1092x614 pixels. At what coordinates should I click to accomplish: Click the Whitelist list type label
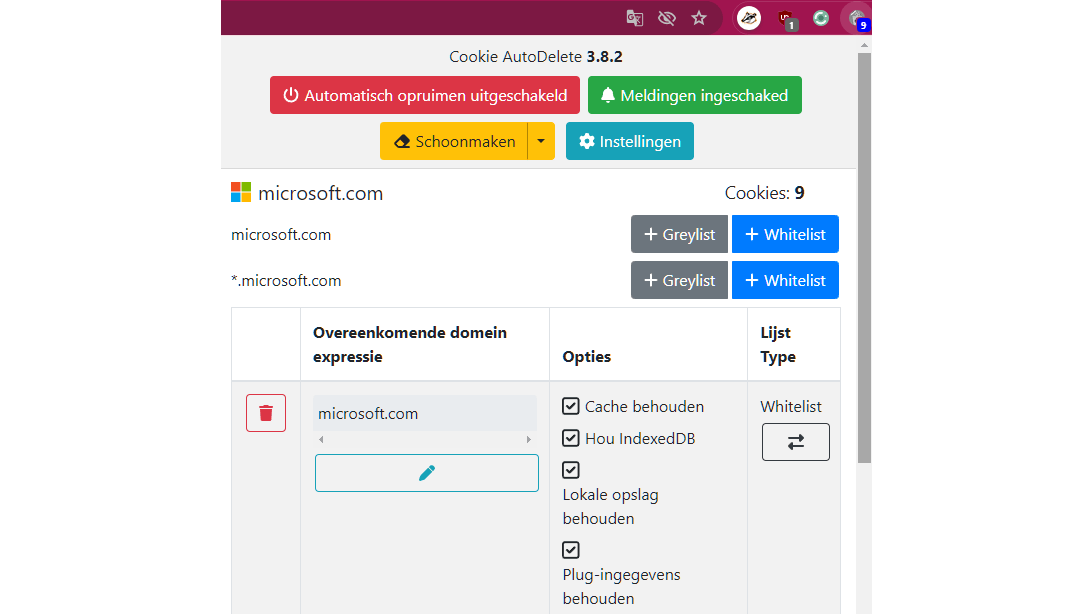[790, 407]
